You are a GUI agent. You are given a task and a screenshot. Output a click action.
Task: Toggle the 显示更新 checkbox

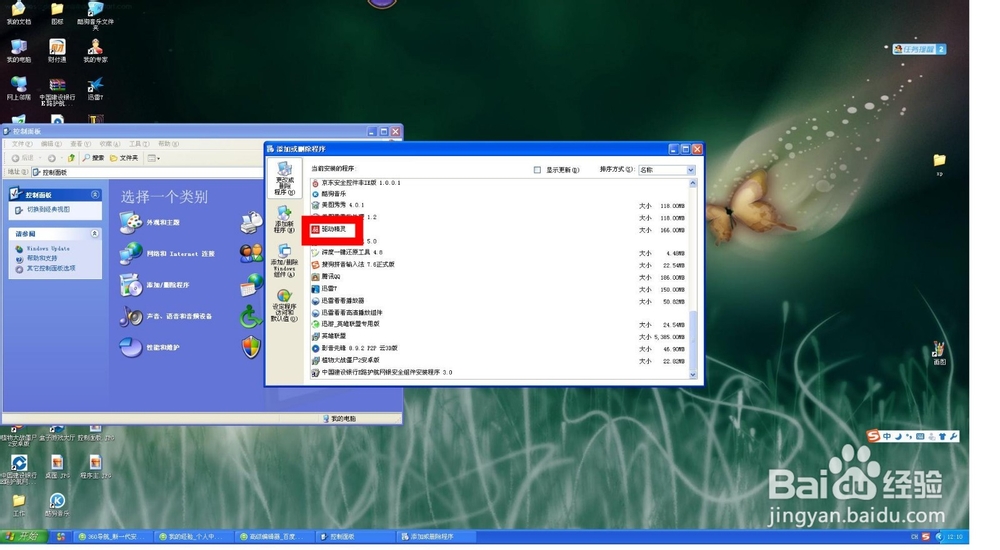pos(537,170)
